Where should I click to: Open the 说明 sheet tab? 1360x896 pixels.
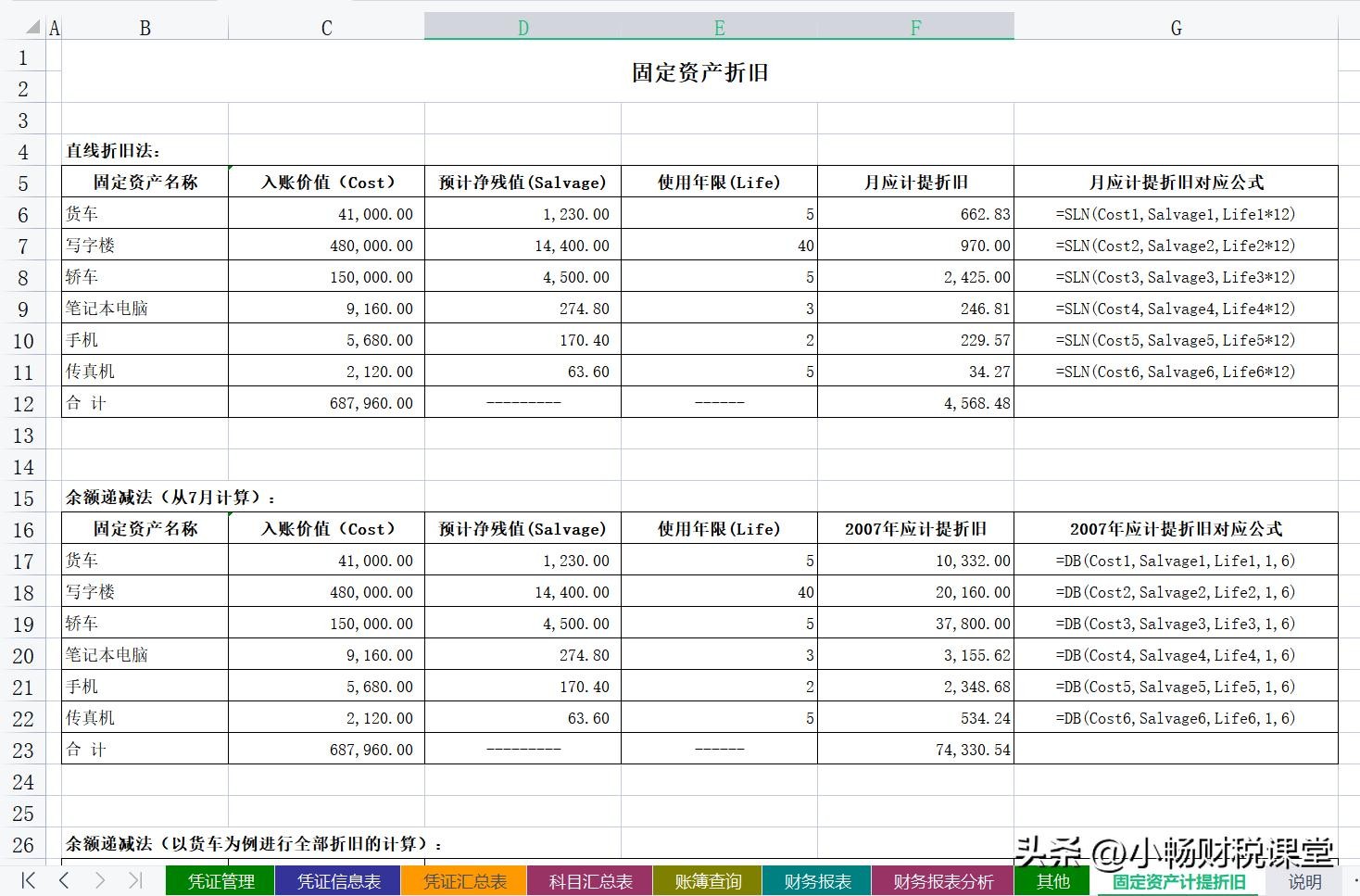tap(1304, 881)
